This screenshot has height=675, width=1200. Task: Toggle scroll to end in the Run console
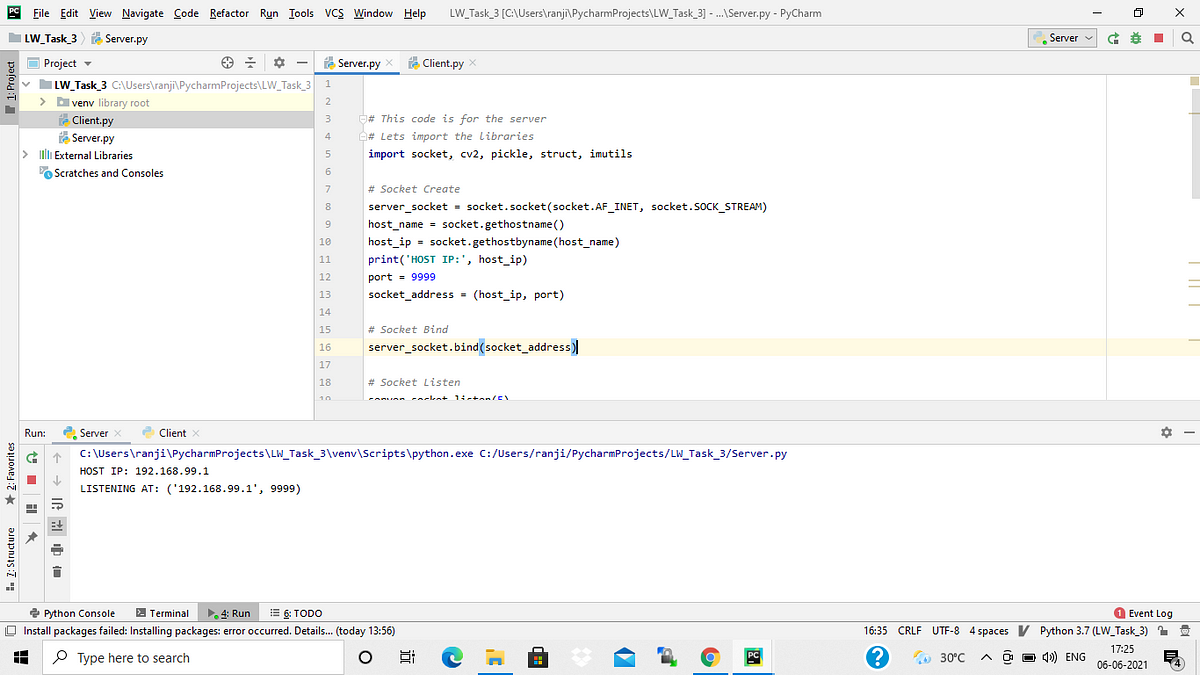click(57, 525)
